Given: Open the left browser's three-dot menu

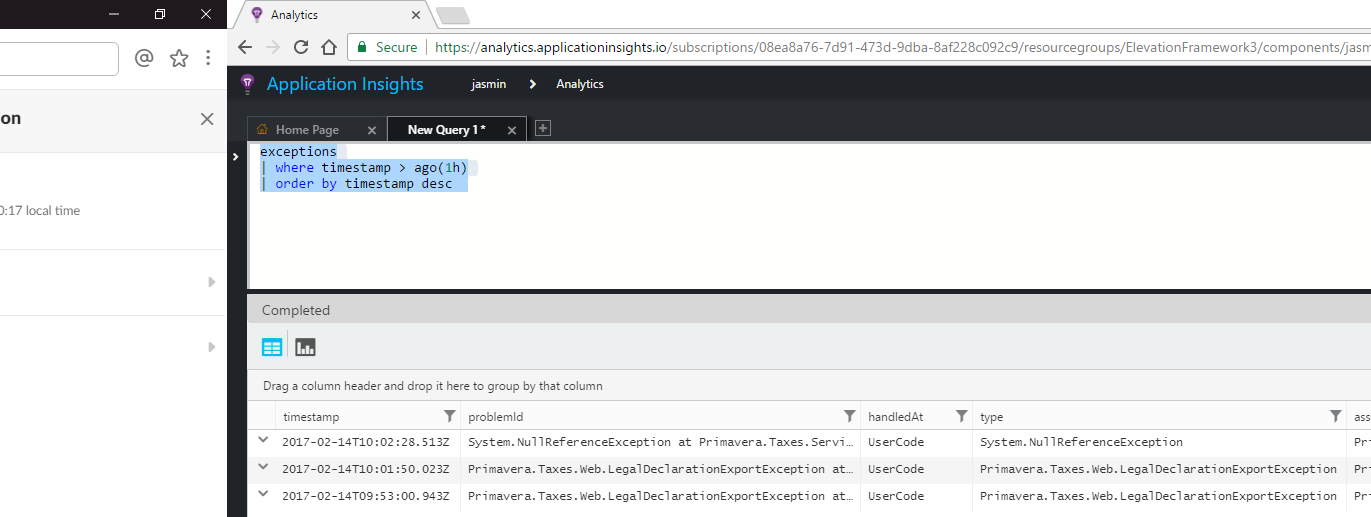Looking at the screenshot, I should click(208, 58).
